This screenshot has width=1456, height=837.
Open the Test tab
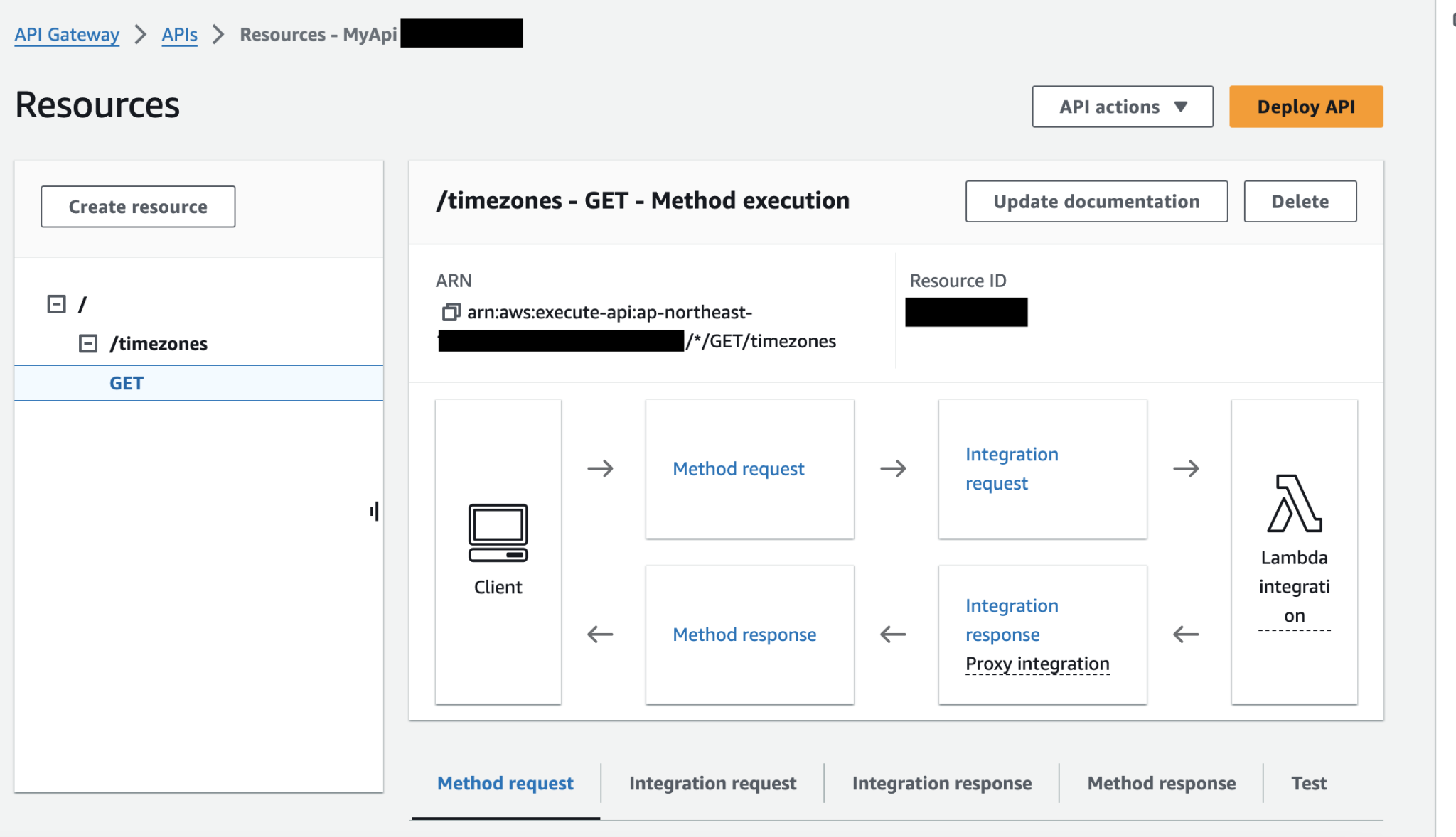tap(1308, 783)
